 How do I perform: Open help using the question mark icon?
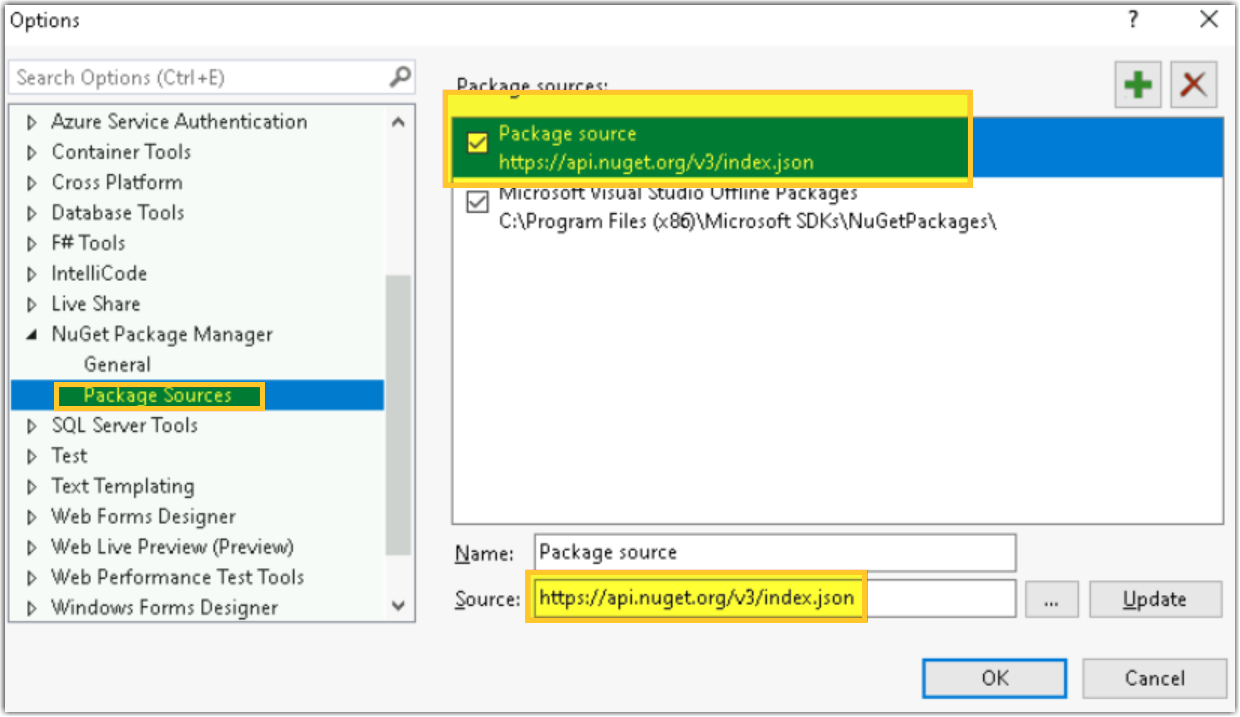pos(1131,19)
